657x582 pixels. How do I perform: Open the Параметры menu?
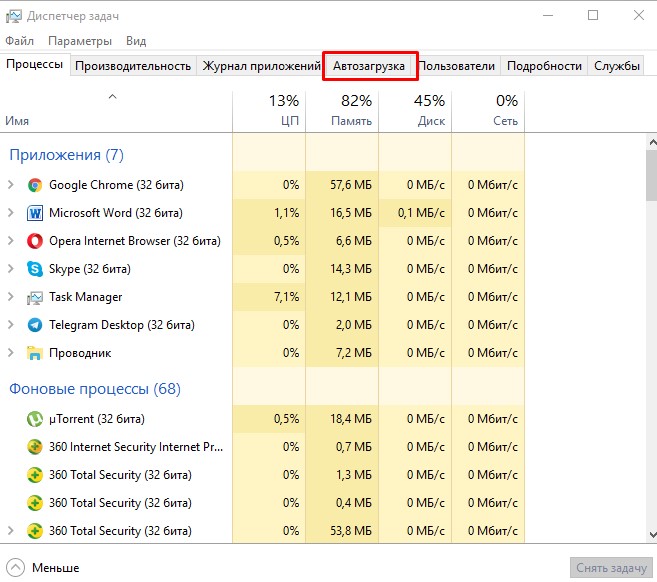(x=80, y=41)
